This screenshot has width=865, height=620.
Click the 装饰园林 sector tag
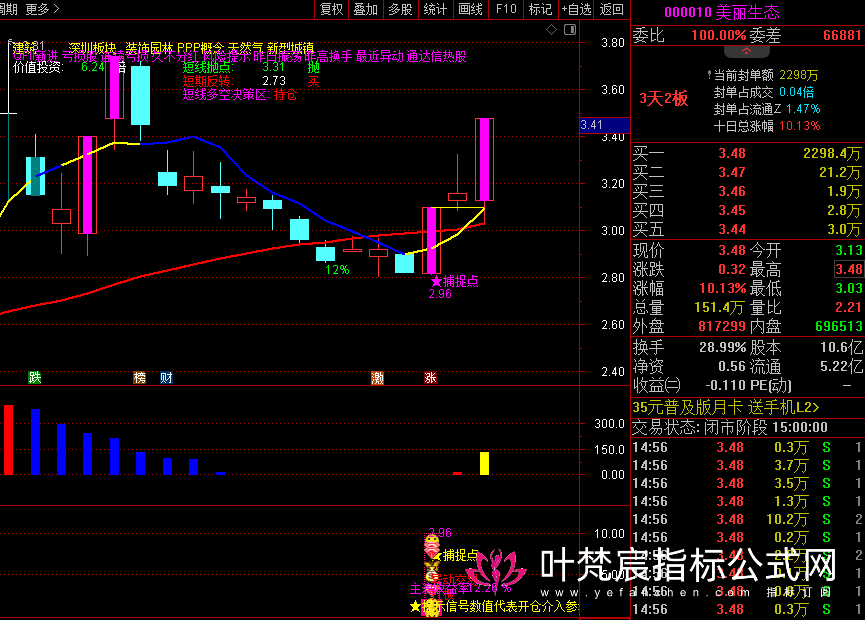pyautogui.click(x=149, y=47)
